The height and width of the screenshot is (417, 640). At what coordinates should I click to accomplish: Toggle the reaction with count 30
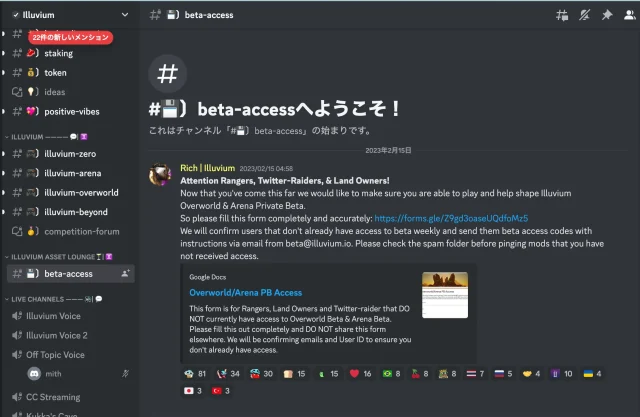pyautogui.click(x=261, y=374)
